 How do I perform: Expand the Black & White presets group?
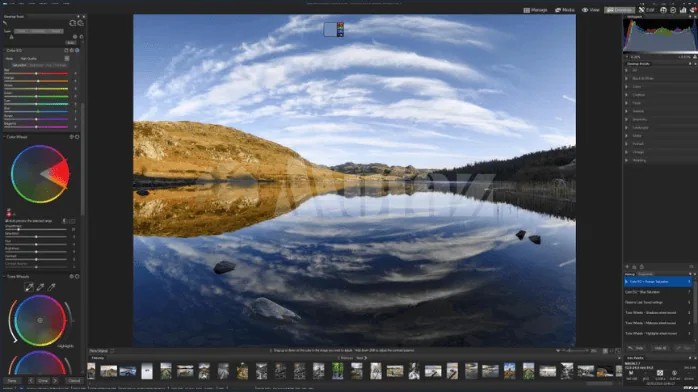pyautogui.click(x=627, y=78)
